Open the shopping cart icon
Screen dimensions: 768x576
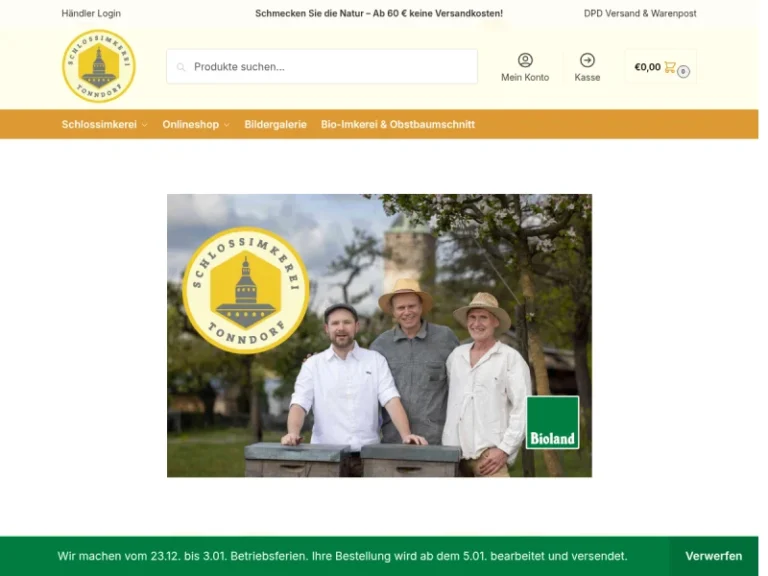tap(670, 67)
